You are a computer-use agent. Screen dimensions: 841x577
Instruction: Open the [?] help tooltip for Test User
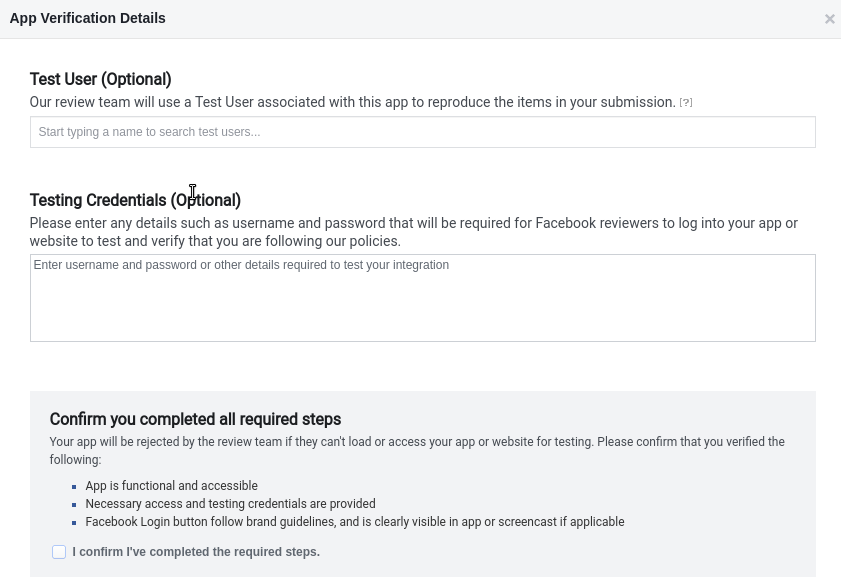click(685, 102)
